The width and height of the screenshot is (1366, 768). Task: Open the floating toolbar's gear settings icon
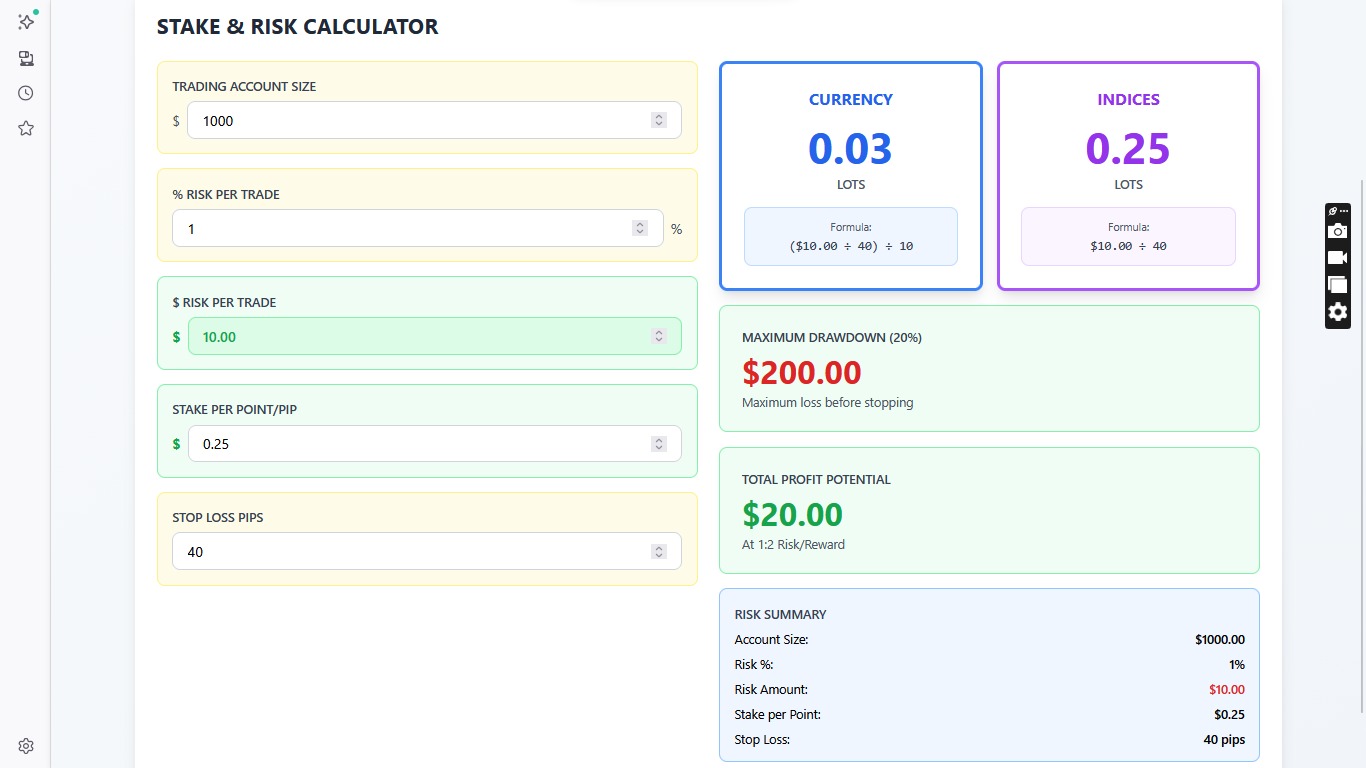[1337, 312]
